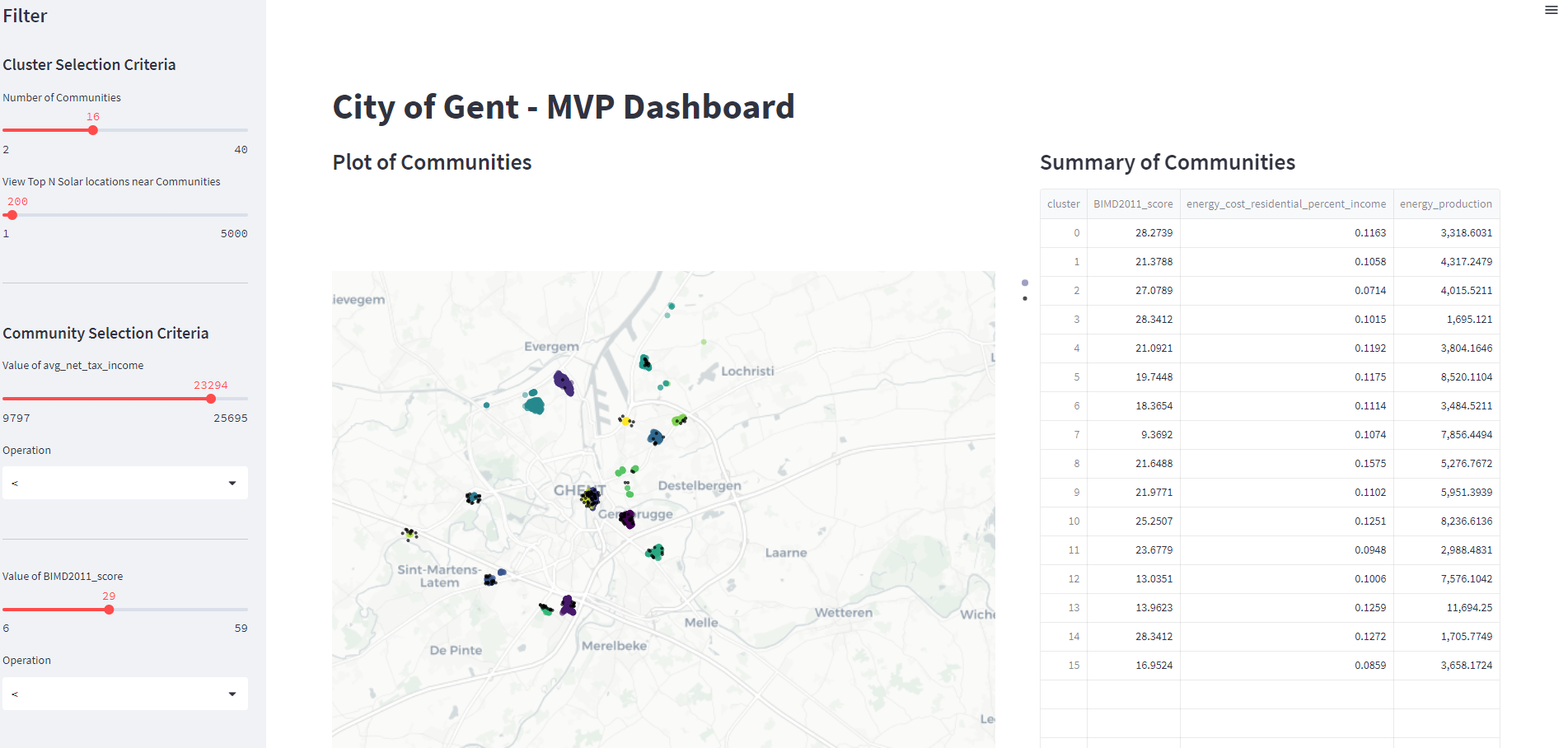The width and height of the screenshot is (1568, 748).
Task: Click the avg_net_tax_income slider thumb
Action: tap(211, 399)
